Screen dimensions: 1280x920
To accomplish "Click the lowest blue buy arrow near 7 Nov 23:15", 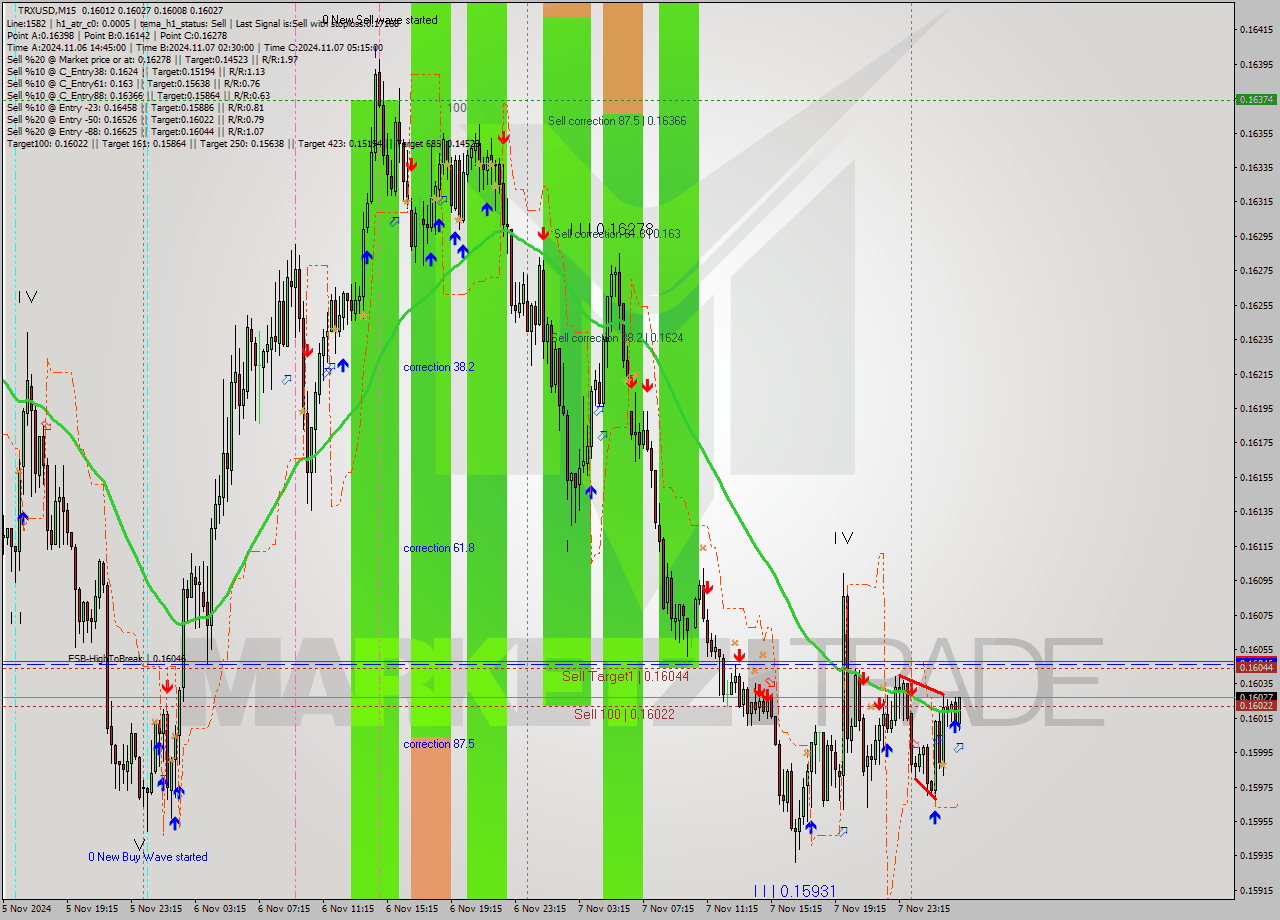I will tap(934, 817).
